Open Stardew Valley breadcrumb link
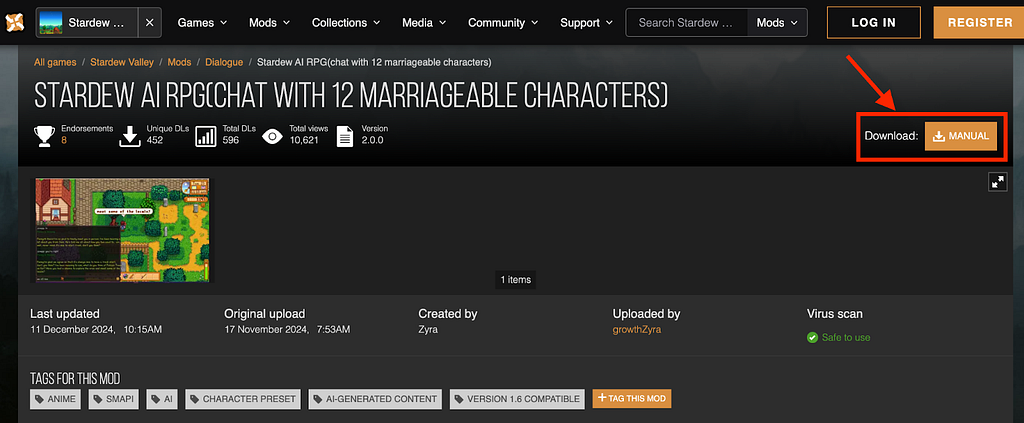Viewport: 1024px width, 423px height. (122, 62)
